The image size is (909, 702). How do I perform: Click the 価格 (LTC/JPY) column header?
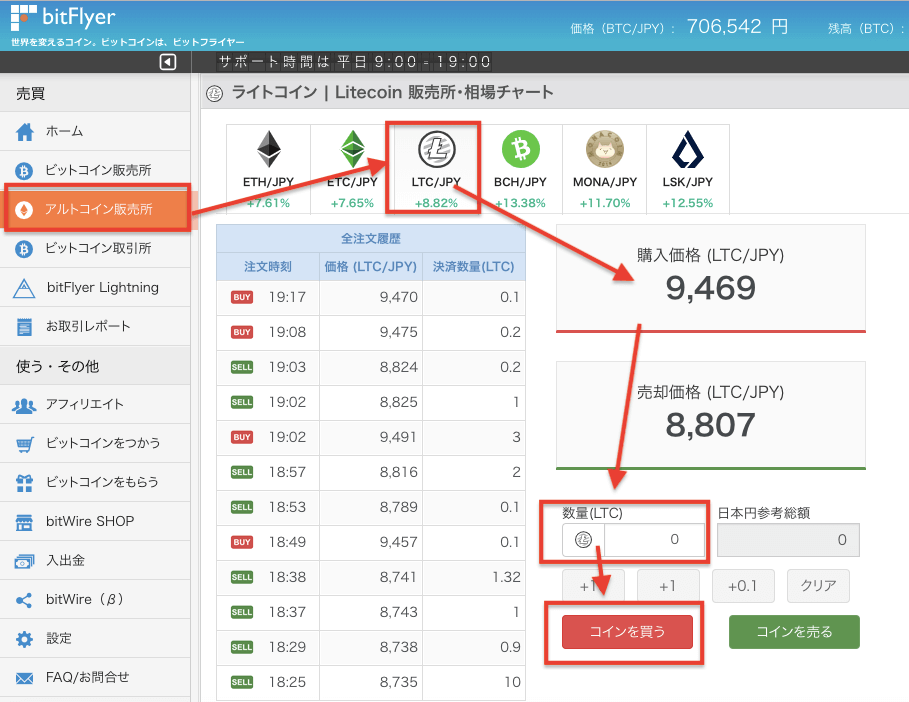pos(371,267)
